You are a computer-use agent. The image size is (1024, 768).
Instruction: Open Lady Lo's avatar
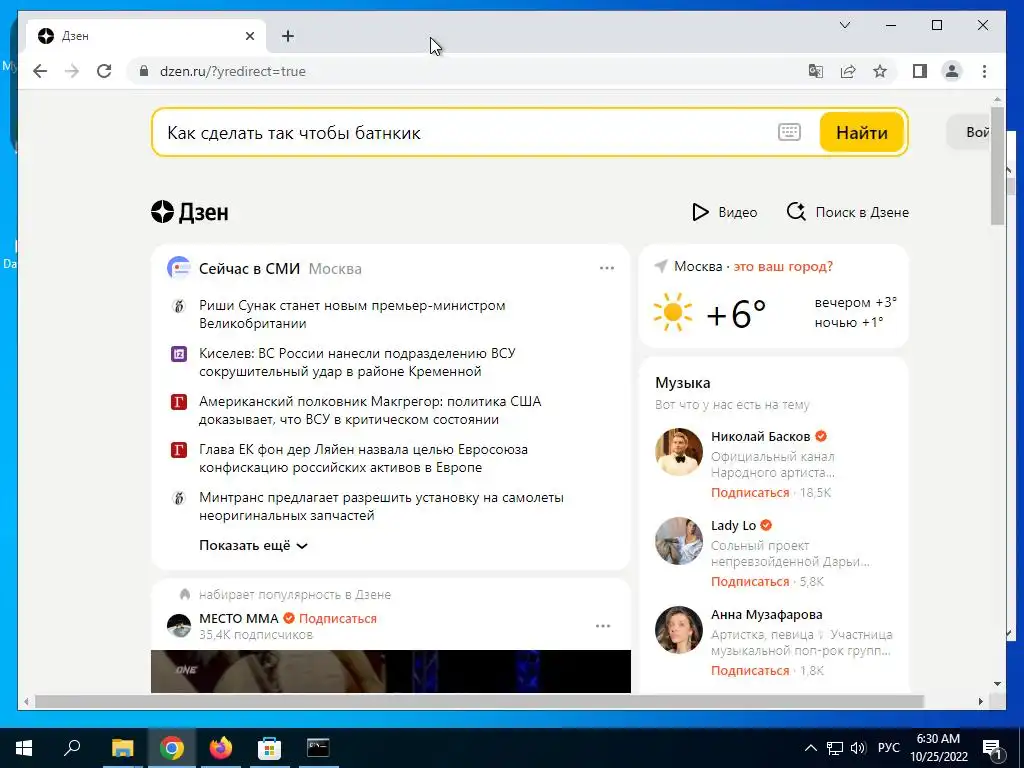point(679,541)
